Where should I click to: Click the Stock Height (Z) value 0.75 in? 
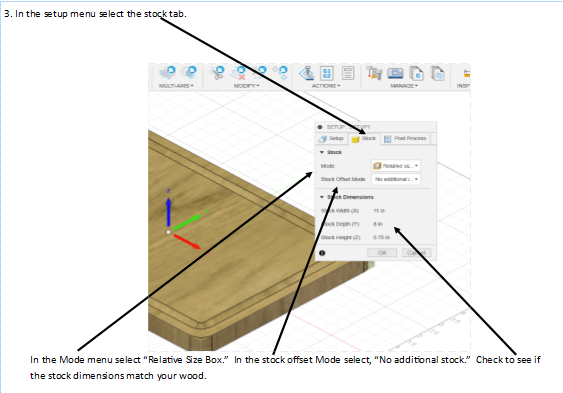(381, 237)
